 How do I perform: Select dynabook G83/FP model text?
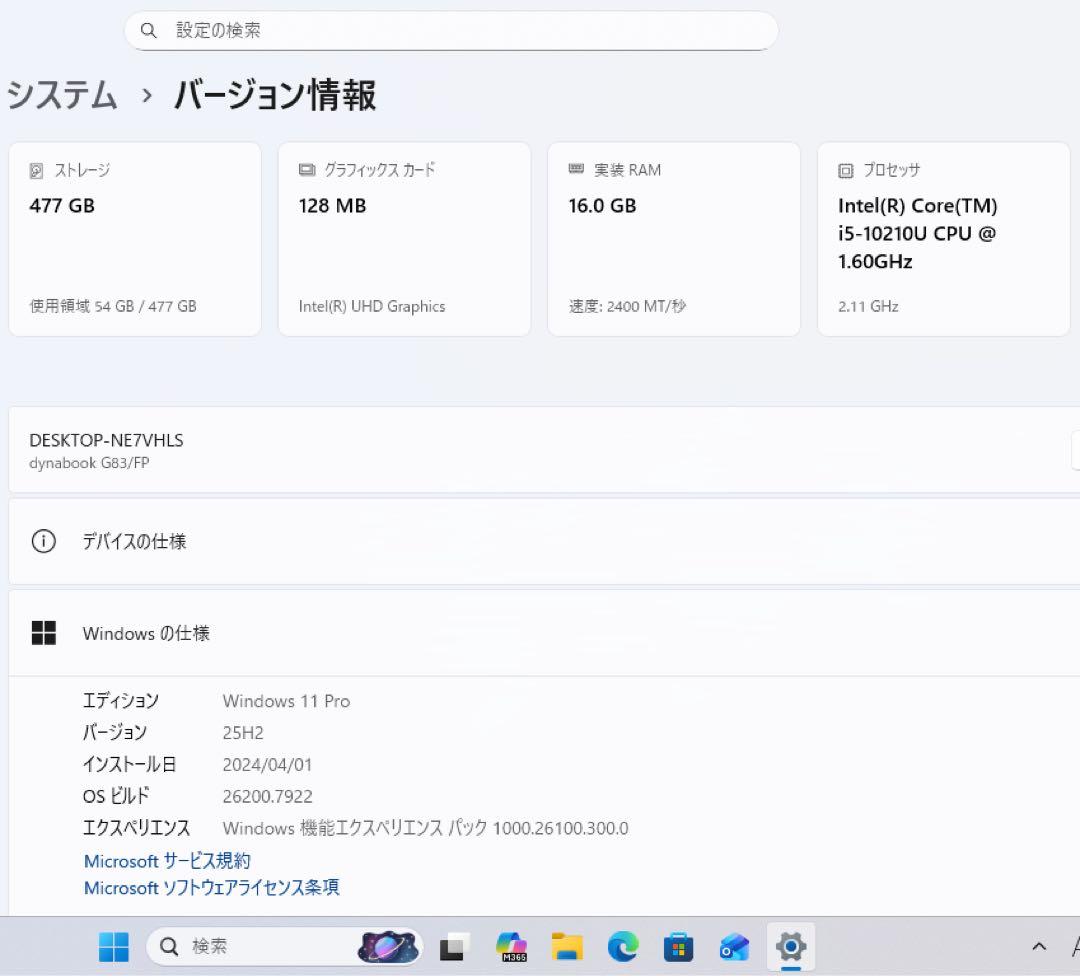point(89,463)
